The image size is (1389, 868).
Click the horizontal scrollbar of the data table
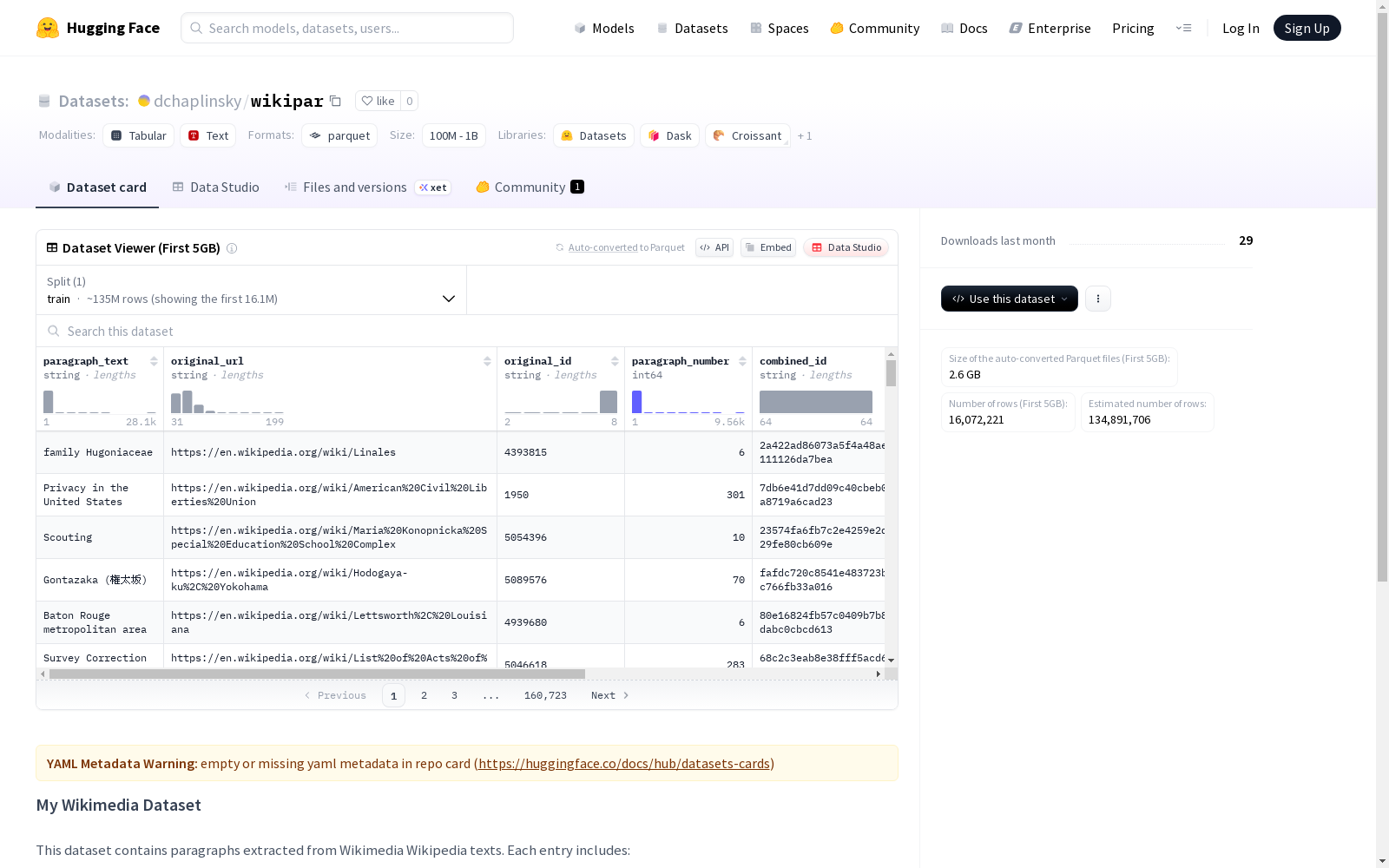(318, 674)
